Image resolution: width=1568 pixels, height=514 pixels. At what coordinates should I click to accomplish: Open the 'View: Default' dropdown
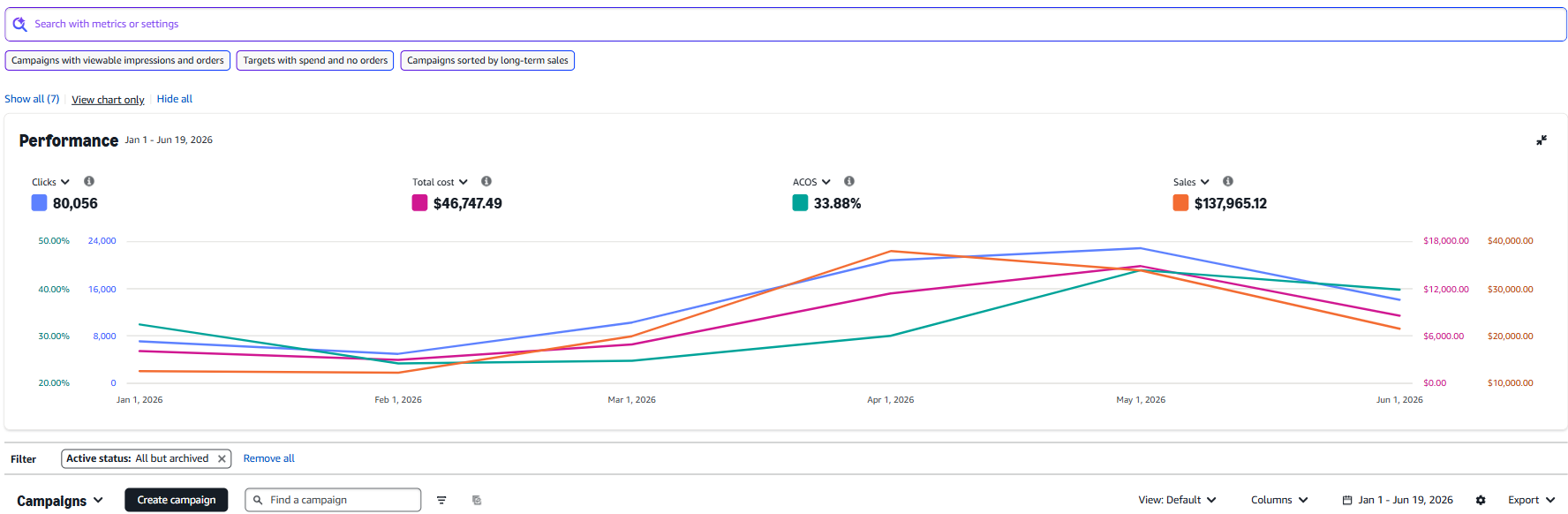tap(1177, 500)
